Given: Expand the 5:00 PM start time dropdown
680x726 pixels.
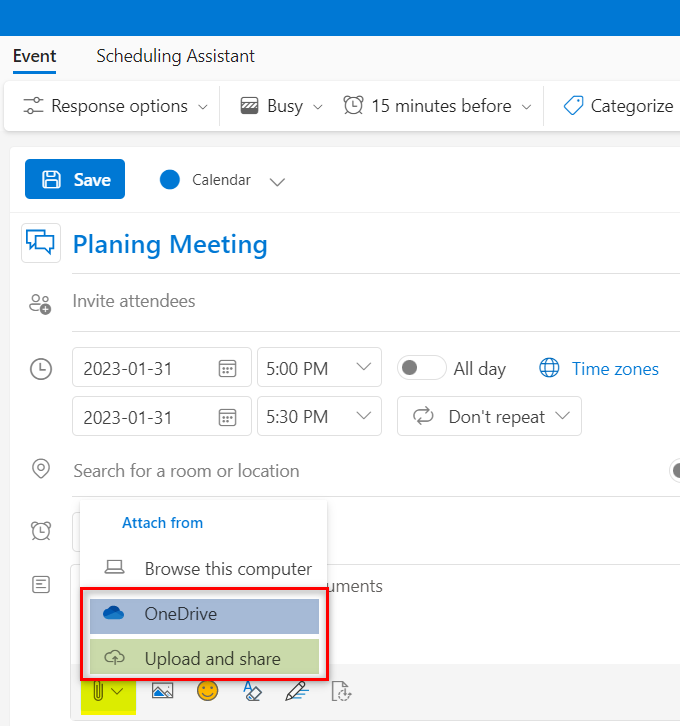Looking at the screenshot, I should 319,367.
